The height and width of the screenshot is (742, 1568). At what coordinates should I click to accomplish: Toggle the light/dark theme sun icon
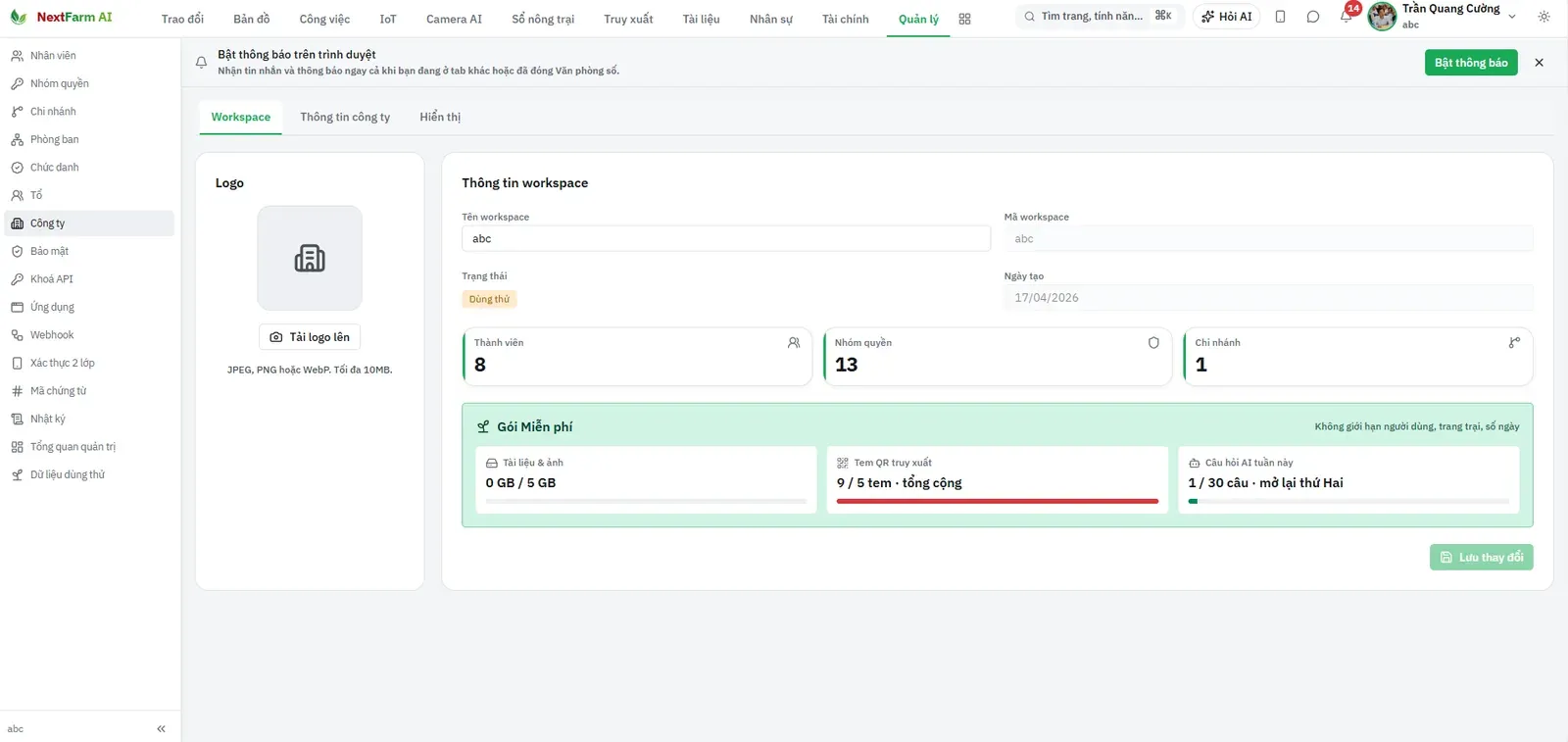[1543, 17]
